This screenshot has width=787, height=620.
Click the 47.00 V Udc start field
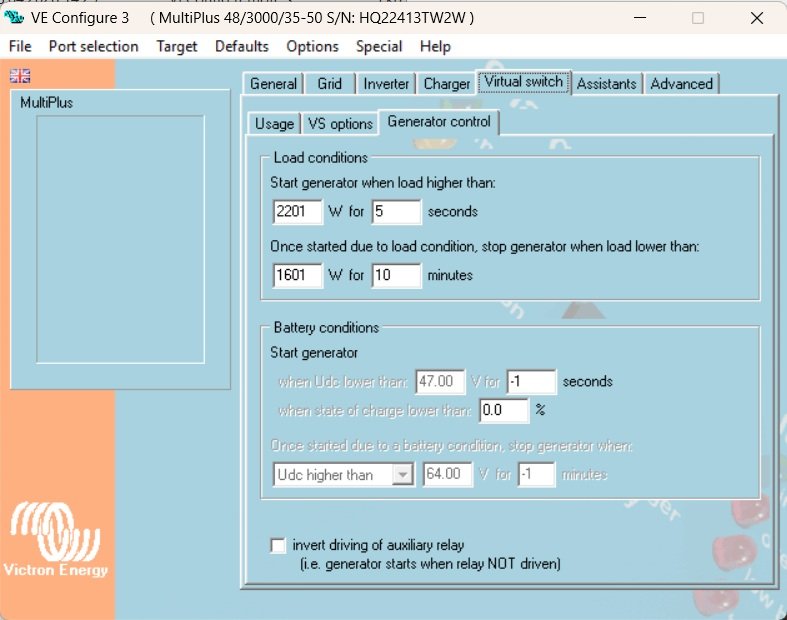tap(440, 382)
